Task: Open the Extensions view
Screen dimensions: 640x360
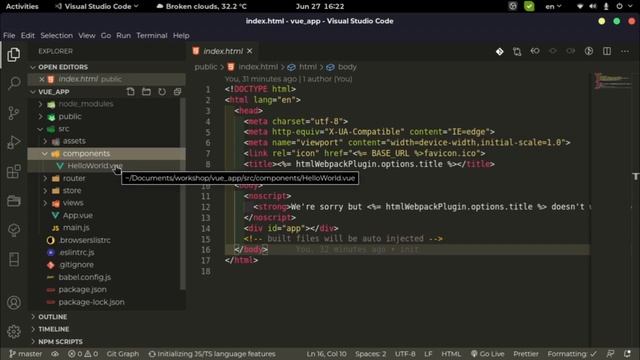Action: coord(13,171)
